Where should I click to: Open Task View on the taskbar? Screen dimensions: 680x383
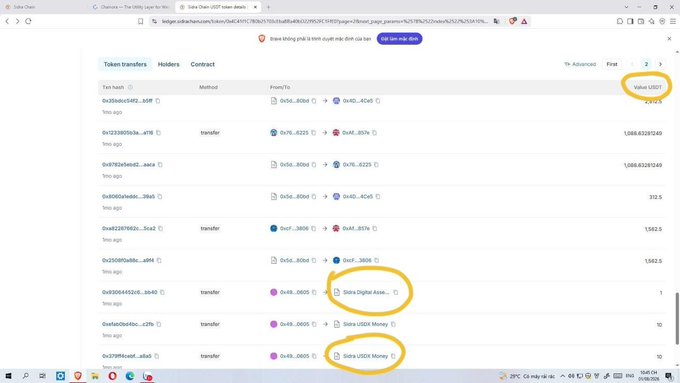tap(42, 376)
